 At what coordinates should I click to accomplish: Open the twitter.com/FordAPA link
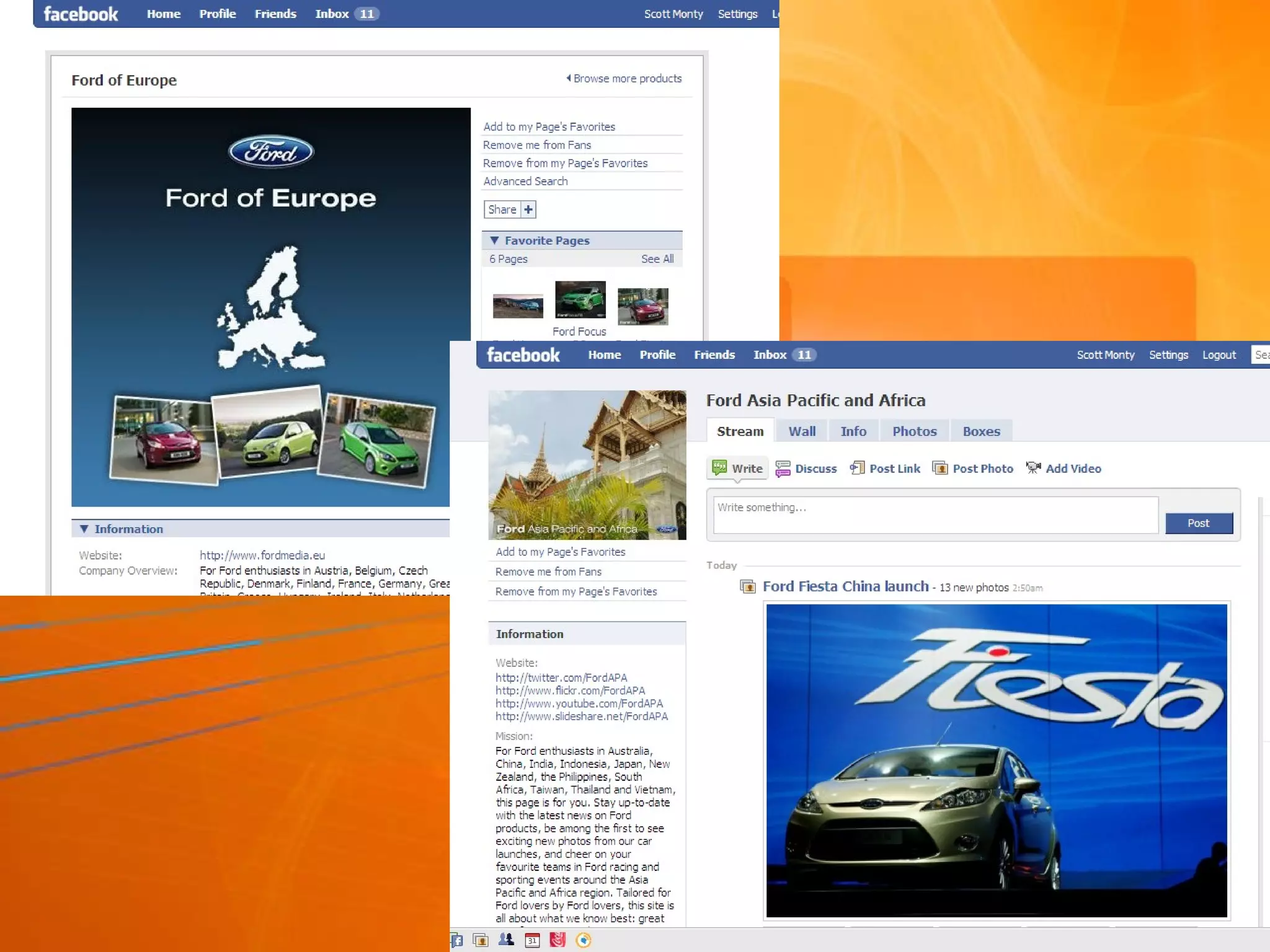click(x=561, y=677)
